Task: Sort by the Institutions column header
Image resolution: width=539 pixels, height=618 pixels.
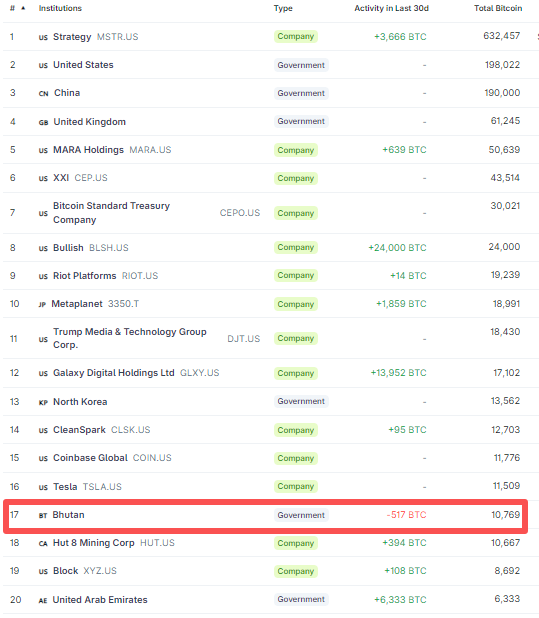Action: (60, 8)
